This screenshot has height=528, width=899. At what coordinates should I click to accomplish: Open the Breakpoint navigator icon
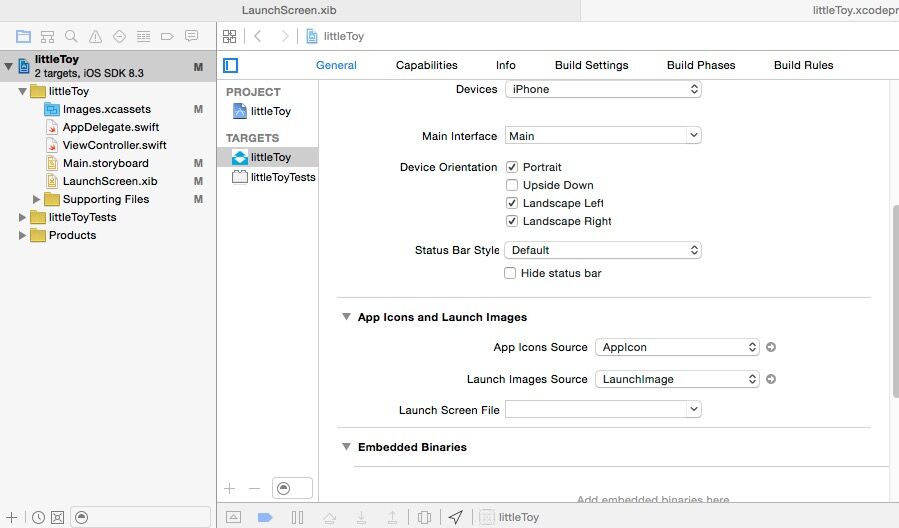[x=167, y=36]
